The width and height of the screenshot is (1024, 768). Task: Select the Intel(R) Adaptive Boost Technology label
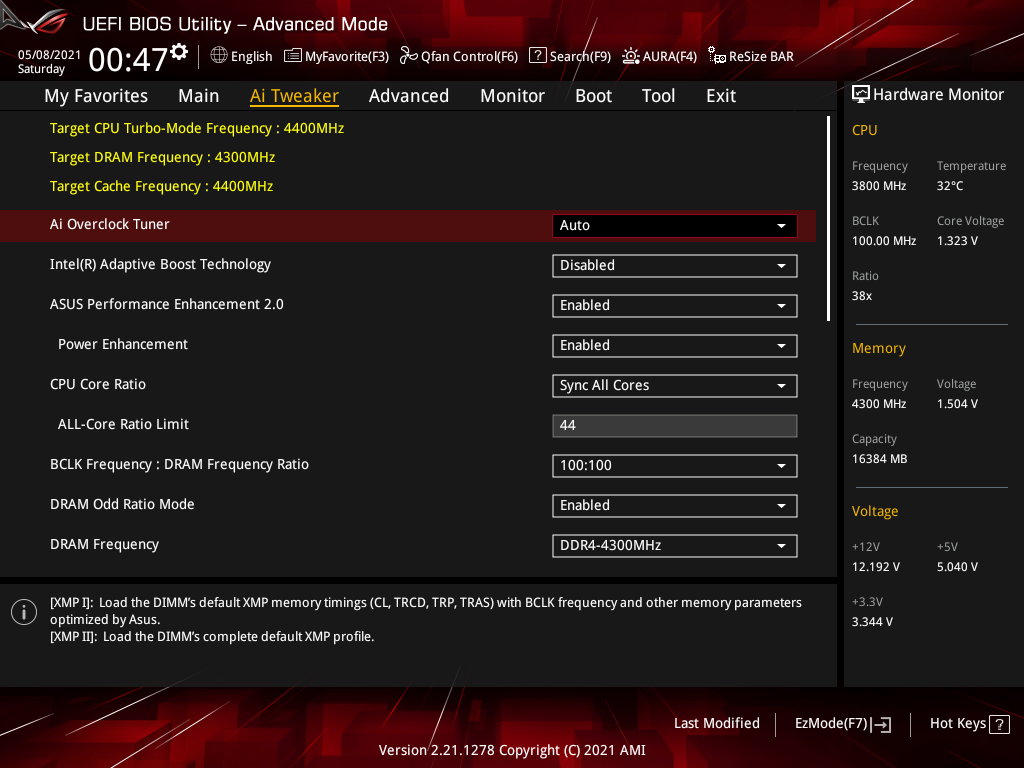160,264
